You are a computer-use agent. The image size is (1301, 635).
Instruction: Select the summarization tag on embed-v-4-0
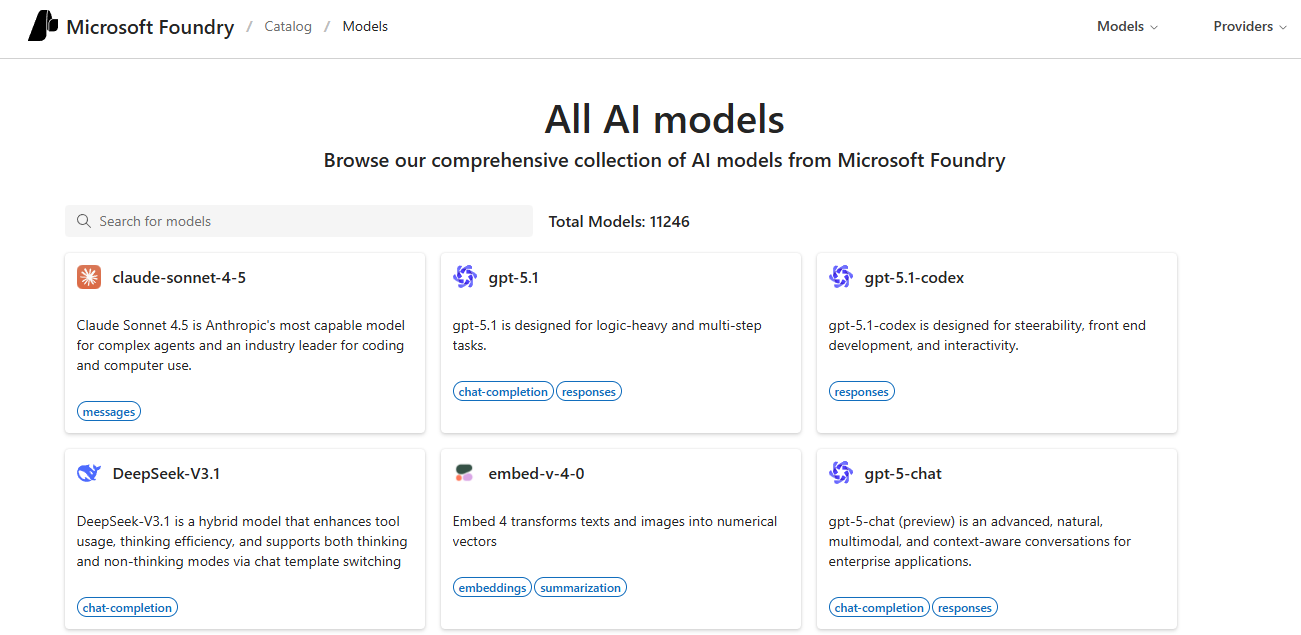pos(580,588)
